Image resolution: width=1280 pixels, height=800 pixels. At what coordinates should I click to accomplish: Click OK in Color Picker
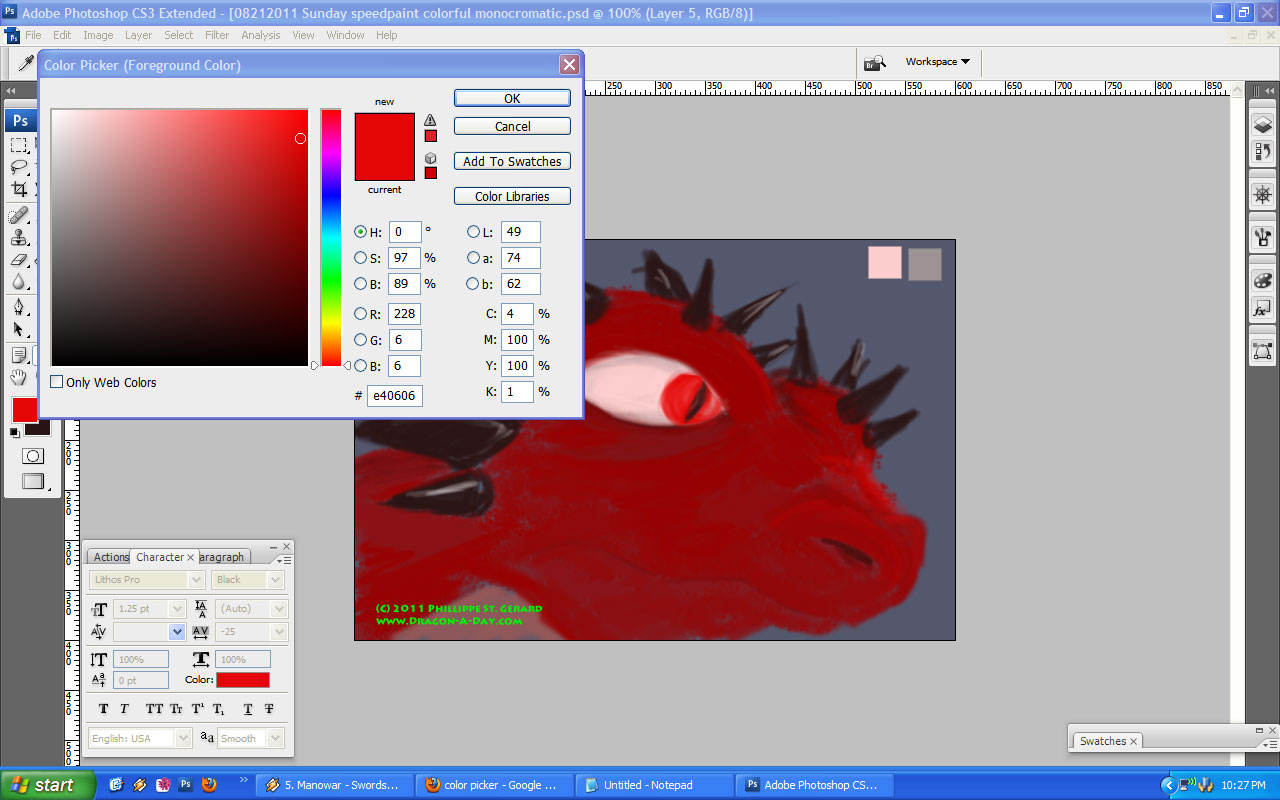(x=512, y=98)
